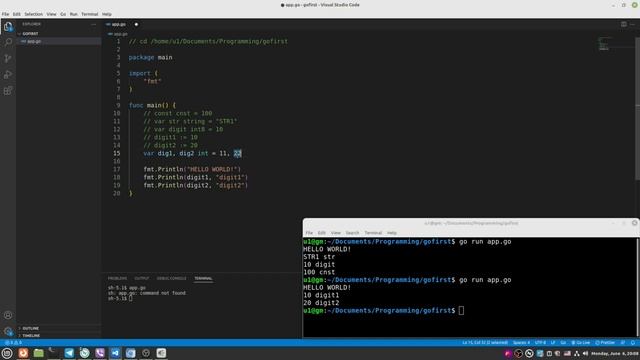The height and width of the screenshot is (360, 640).
Task: Open the Search view in the activity bar
Action: 8,42
